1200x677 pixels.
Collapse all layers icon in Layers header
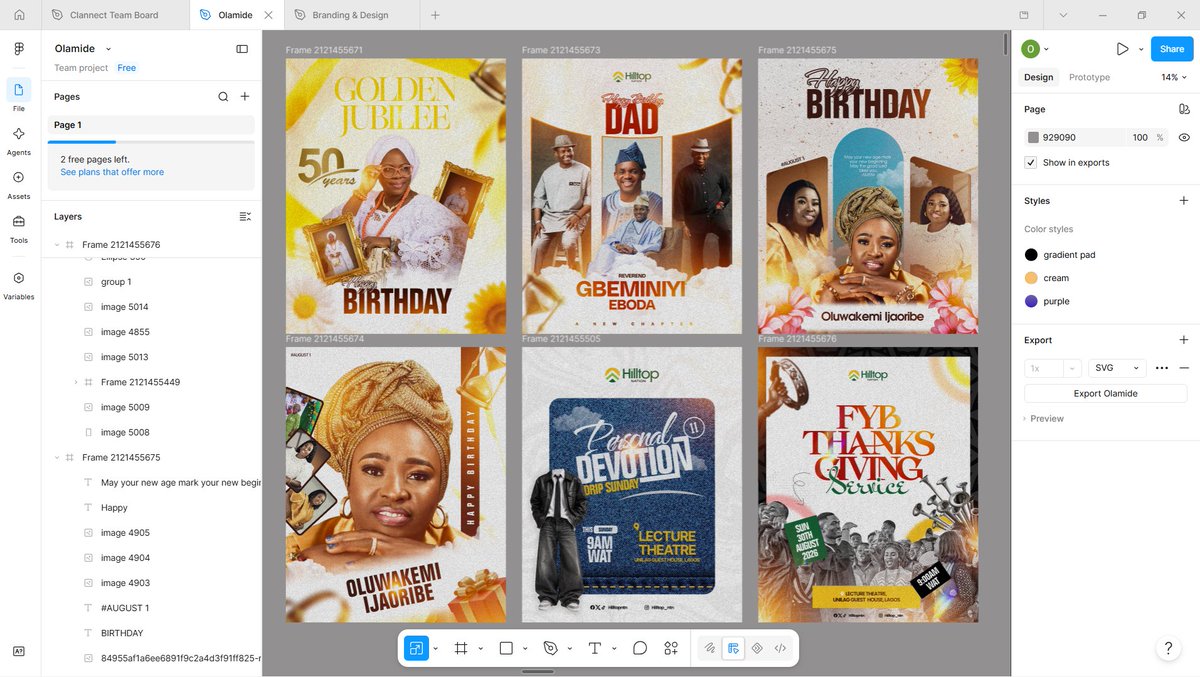point(245,216)
